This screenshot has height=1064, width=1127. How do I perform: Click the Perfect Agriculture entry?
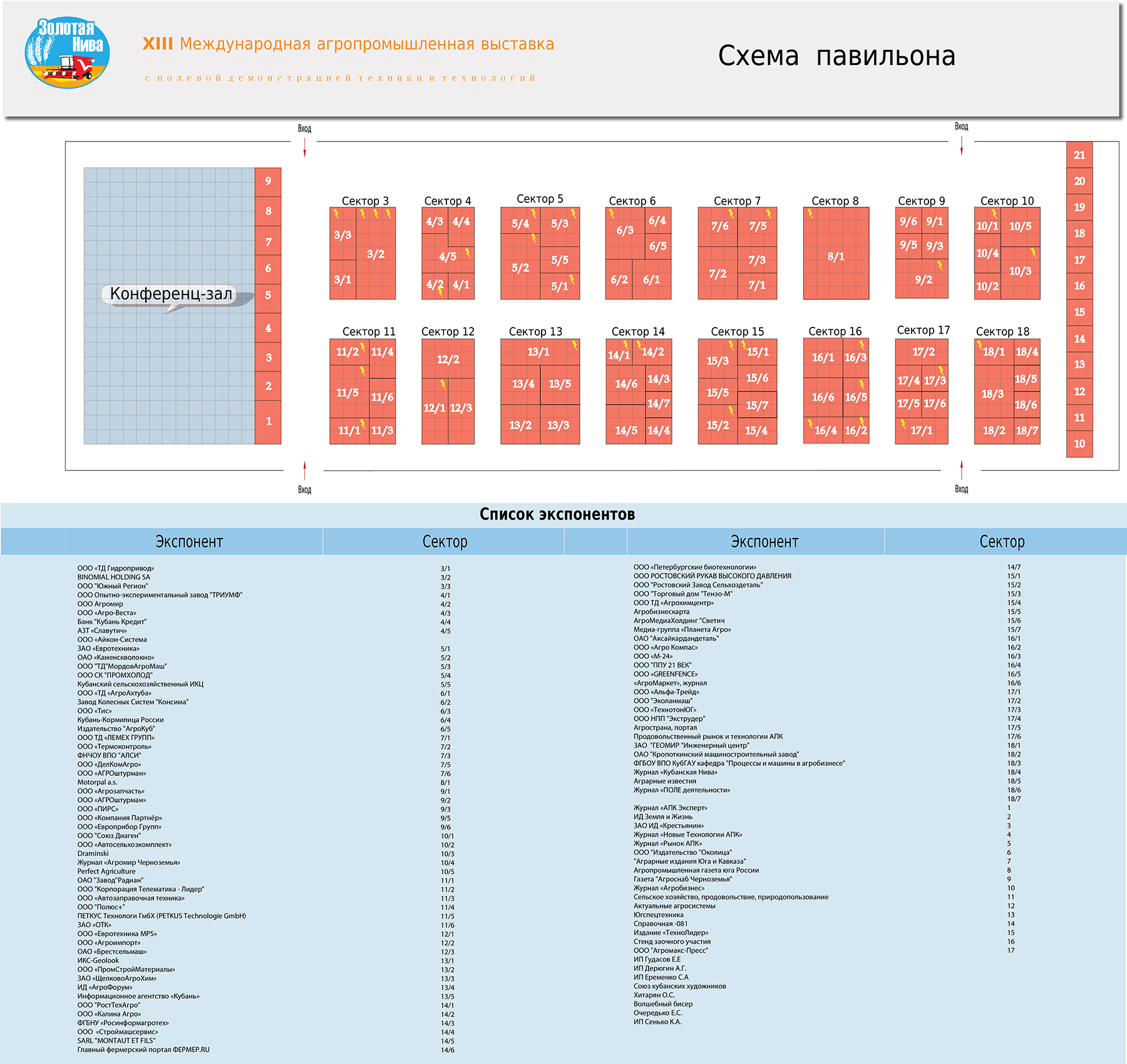pyautogui.click(x=106, y=871)
